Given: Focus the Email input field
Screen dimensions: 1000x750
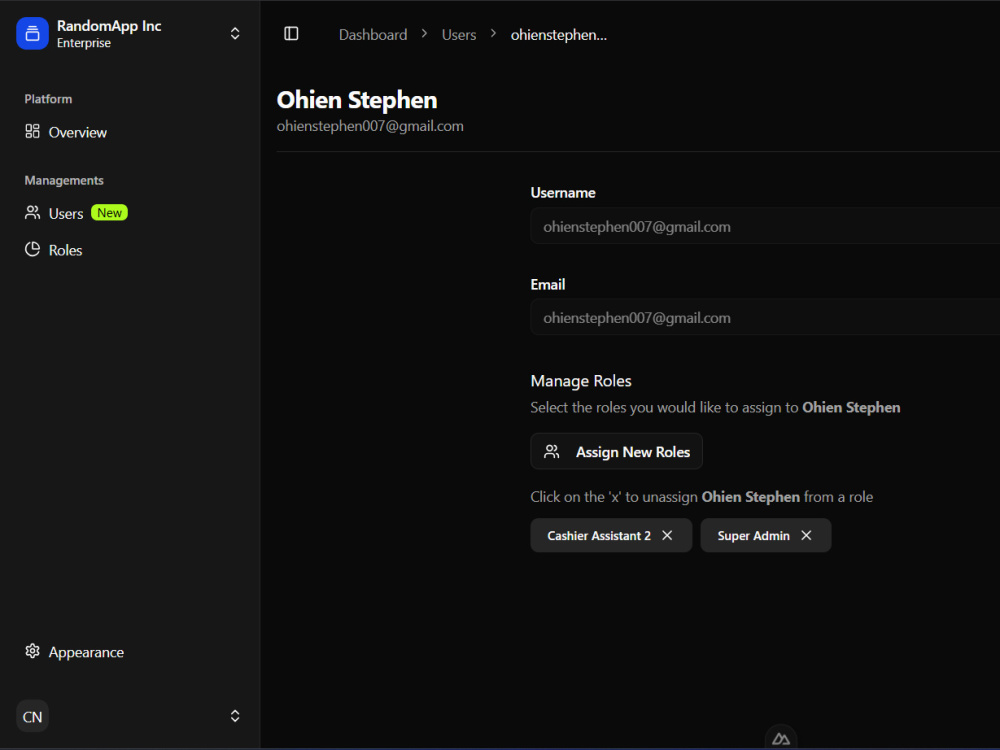Looking at the screenshot, I should pyautogui.click(x=765, y=317).
